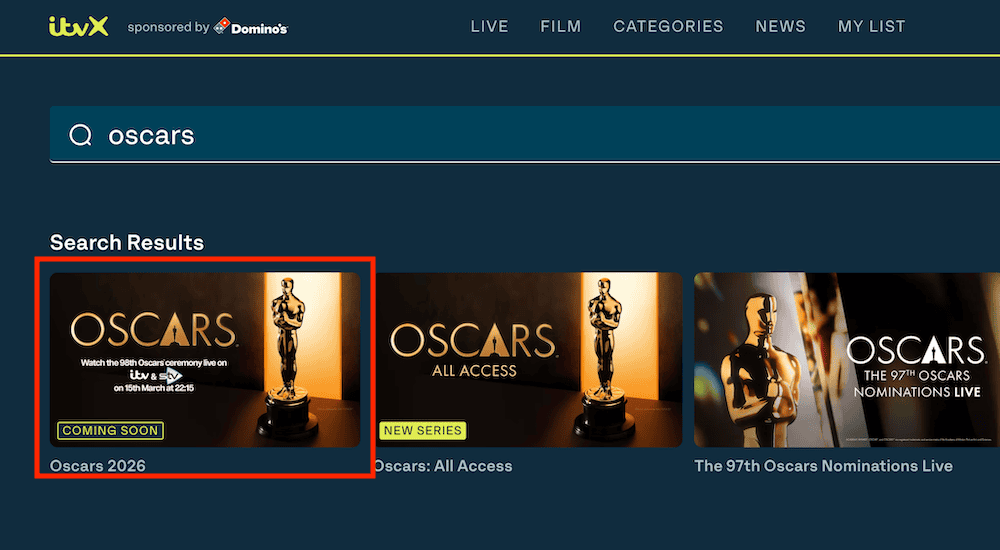Click the NEW SERIES badge
Screen dimensions: 1000x550
[422, 431]
